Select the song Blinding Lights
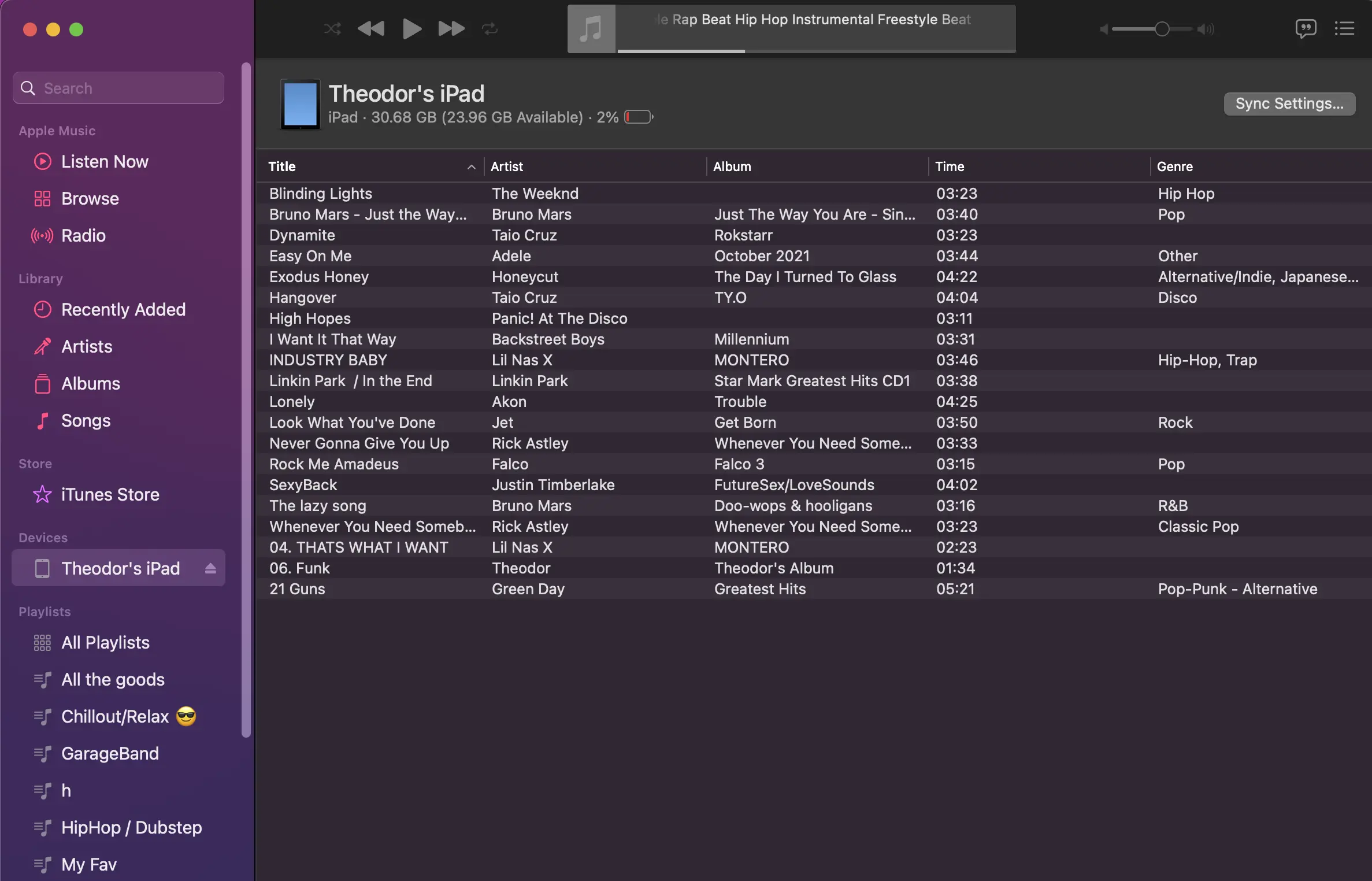 pyautogui.click(x=814, y=194)
